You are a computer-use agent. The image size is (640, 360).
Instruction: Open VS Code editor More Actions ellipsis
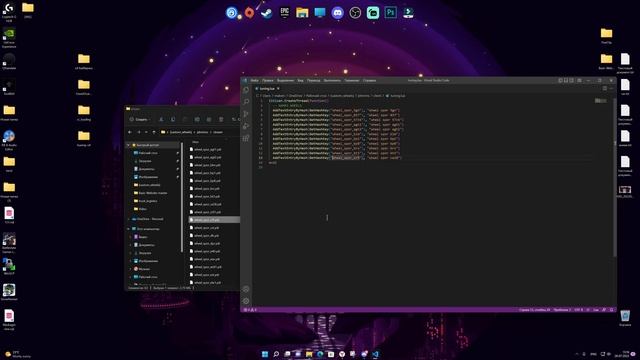click(x=611, y=89)
